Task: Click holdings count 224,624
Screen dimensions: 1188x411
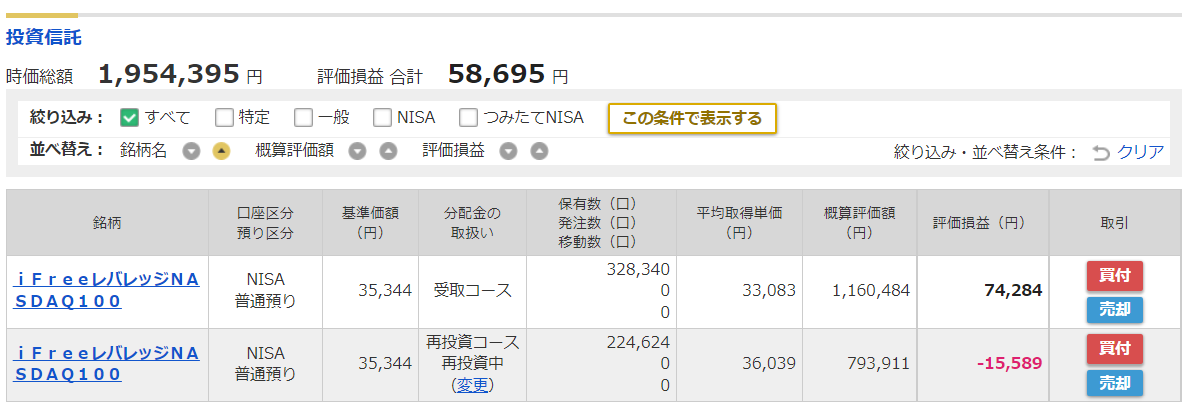Action: pos(639,343)
